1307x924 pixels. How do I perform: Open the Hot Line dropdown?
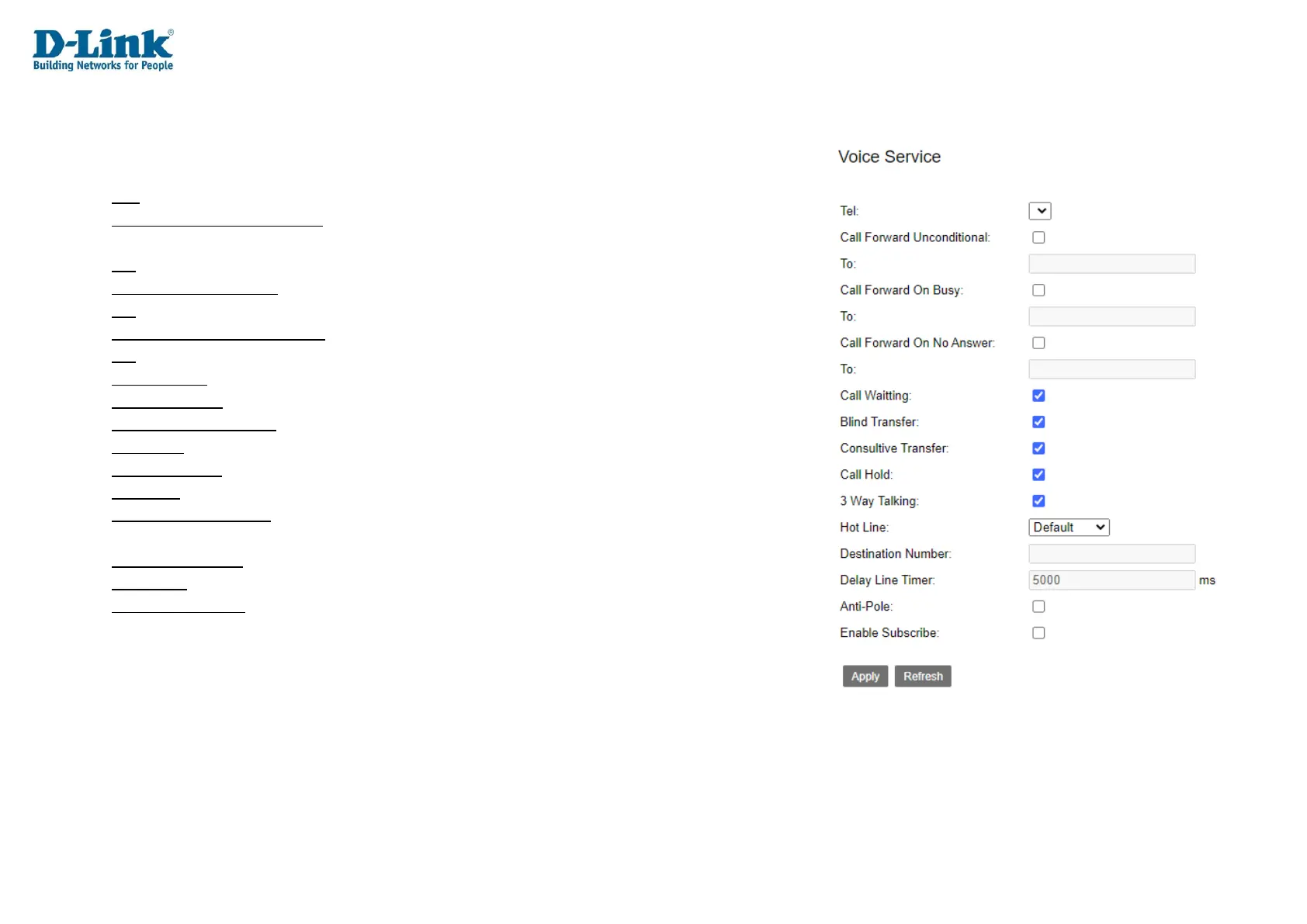tap(1069, 528)
